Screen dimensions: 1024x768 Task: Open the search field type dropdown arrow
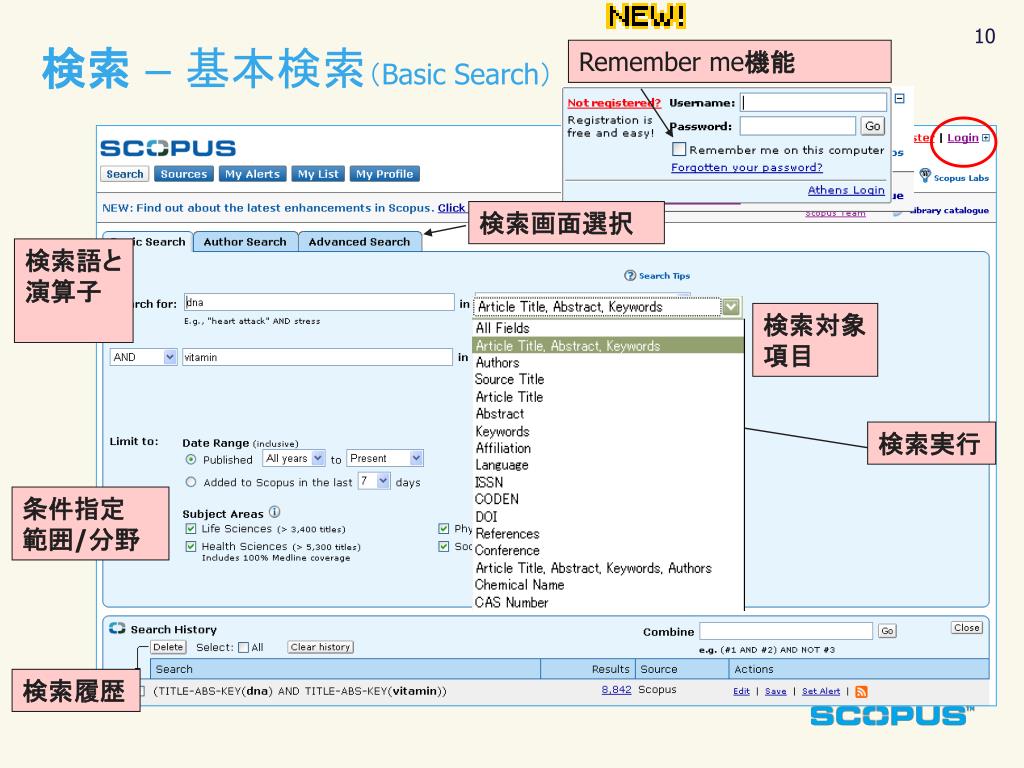click(731, 306)
